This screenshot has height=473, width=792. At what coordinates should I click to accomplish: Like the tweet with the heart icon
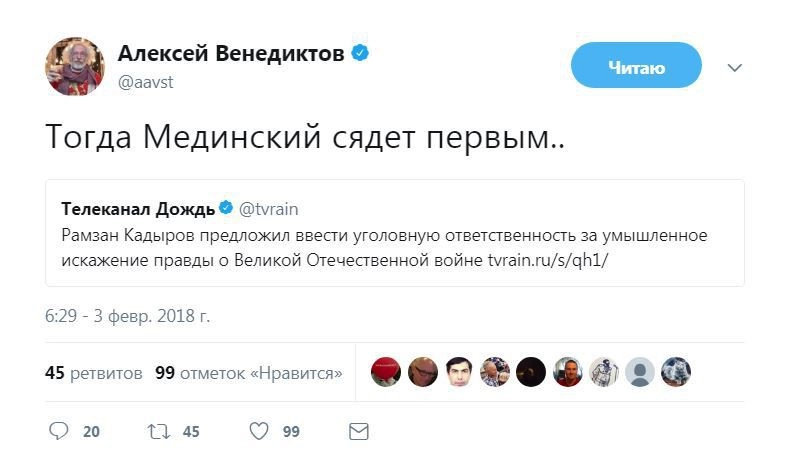(259, 431)
